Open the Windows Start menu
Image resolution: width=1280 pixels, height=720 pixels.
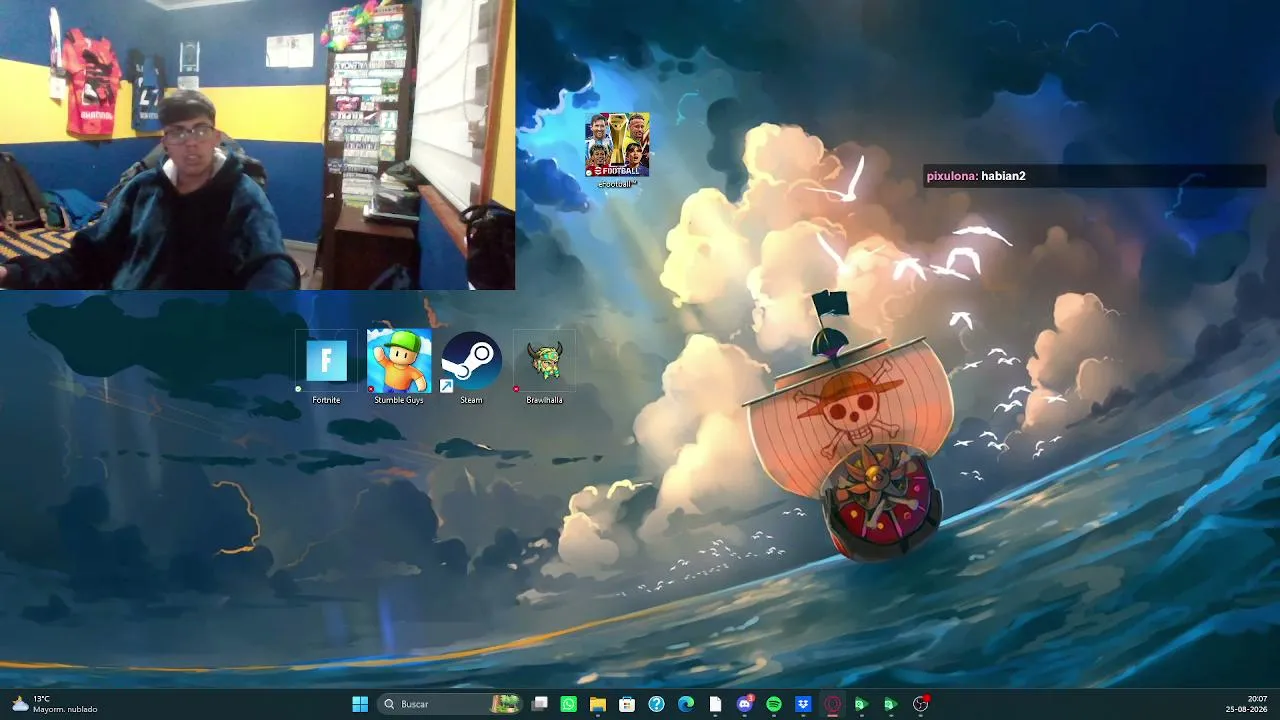[360, 704]
